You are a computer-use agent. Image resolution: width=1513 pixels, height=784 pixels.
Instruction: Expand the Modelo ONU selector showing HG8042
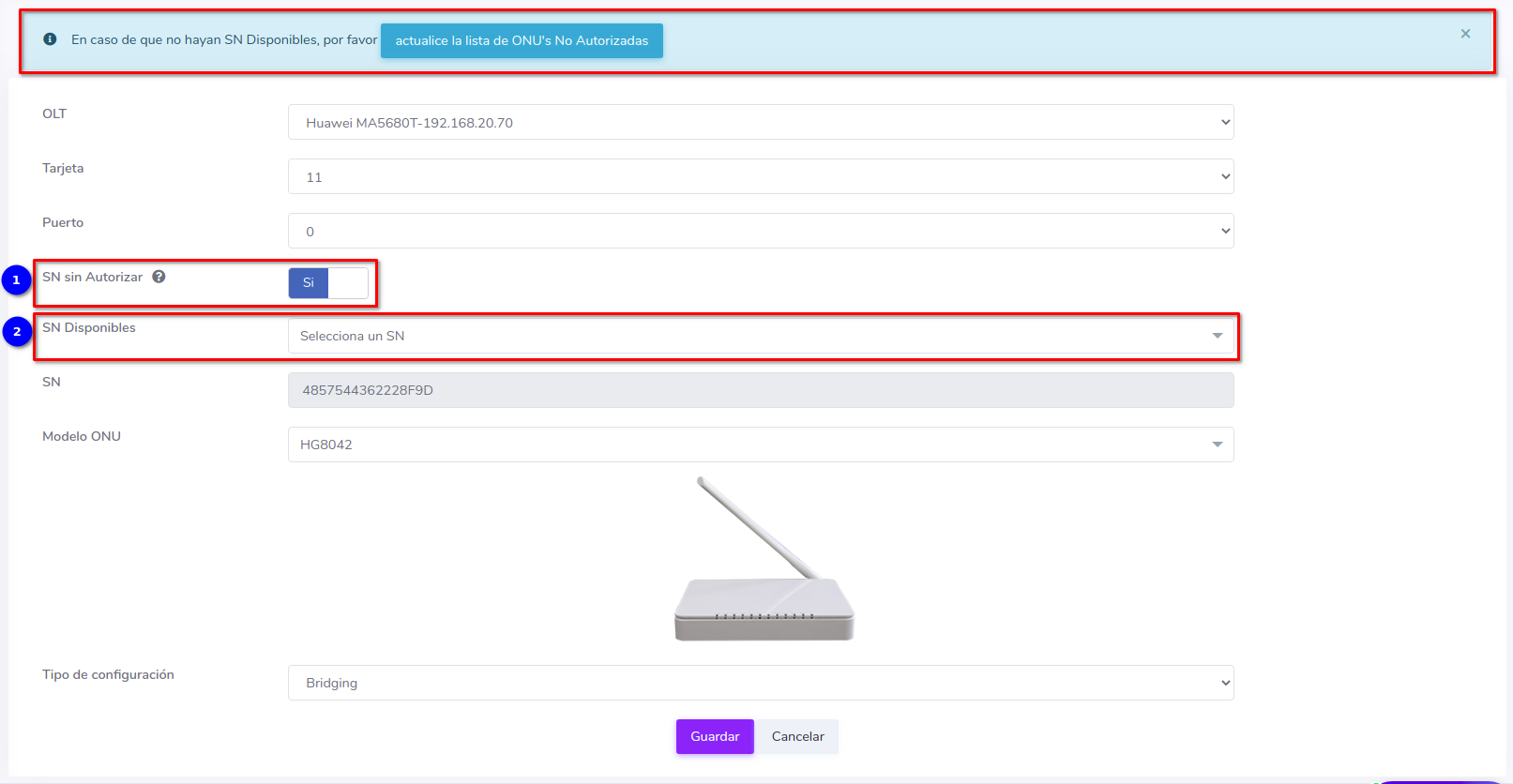point(760,445)
